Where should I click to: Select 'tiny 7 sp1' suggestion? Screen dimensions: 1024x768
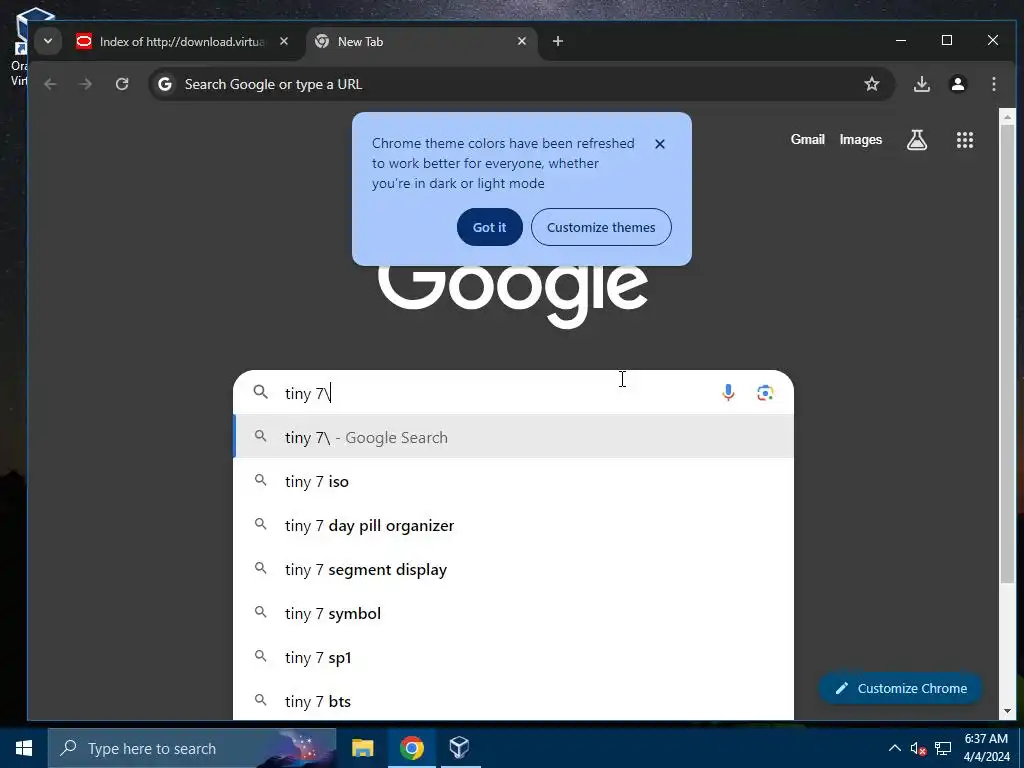tap(513, 657)
